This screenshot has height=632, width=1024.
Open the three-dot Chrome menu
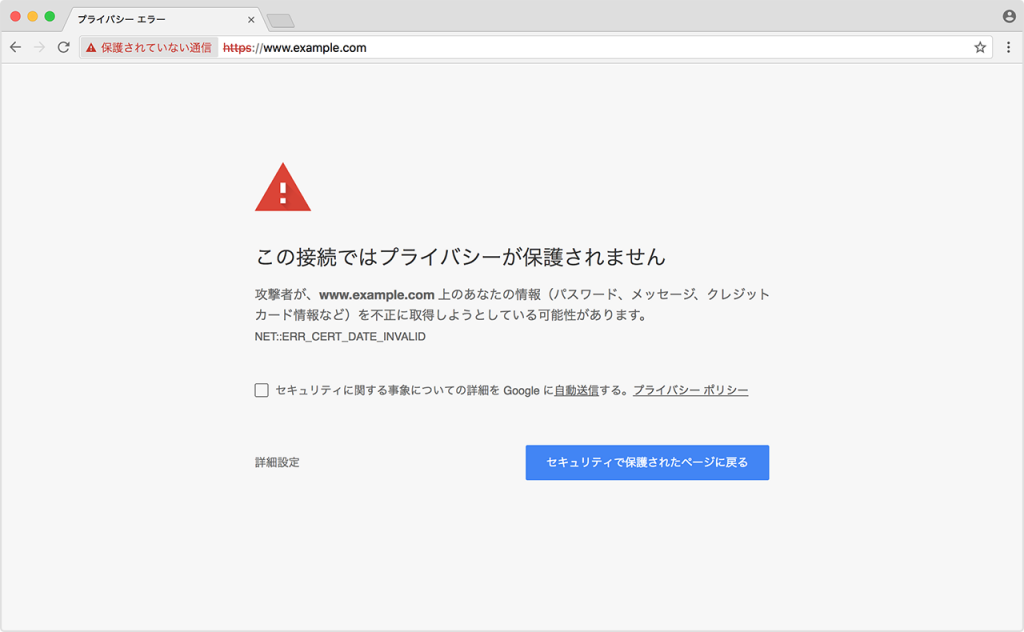pyautogui.click(x=1010, y=47)
